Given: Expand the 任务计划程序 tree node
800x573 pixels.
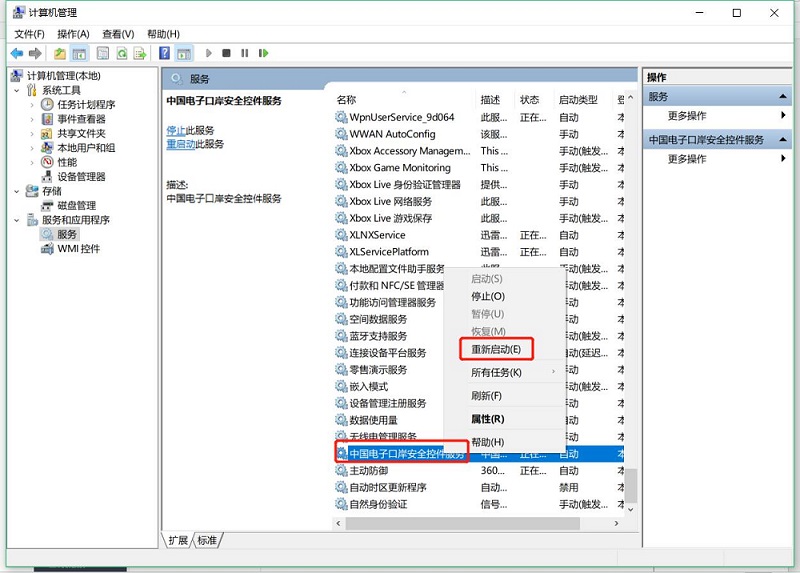Looking at the screenshot, I should pyautogui.click(x=32, y=105).
